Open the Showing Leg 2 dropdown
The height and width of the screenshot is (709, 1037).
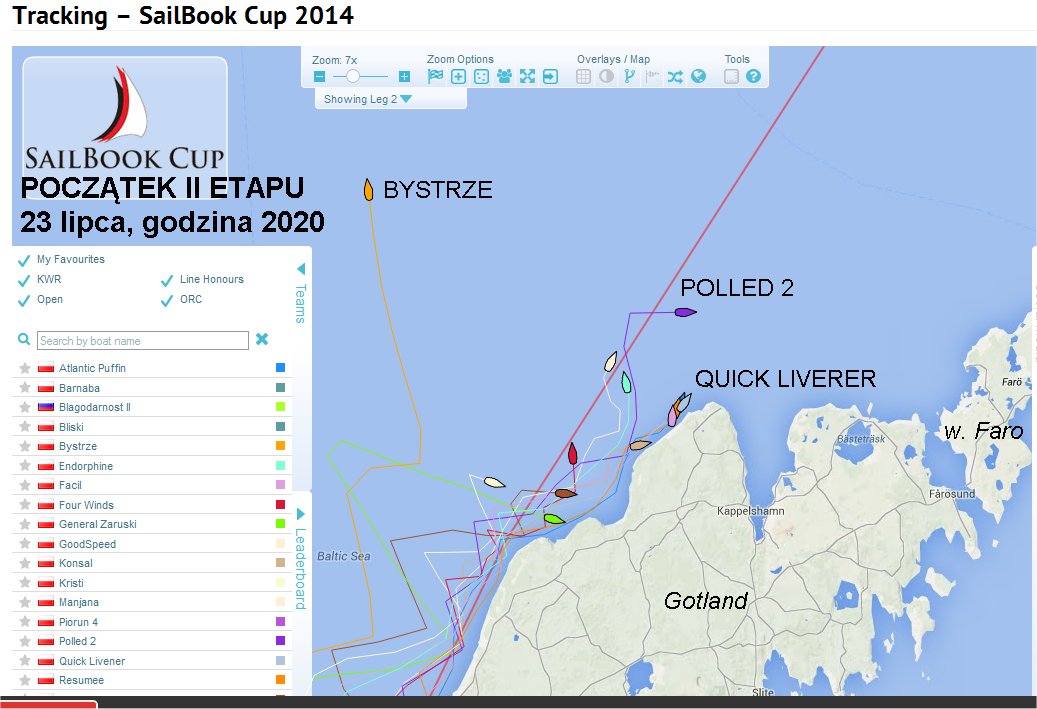tap(367, 99)
